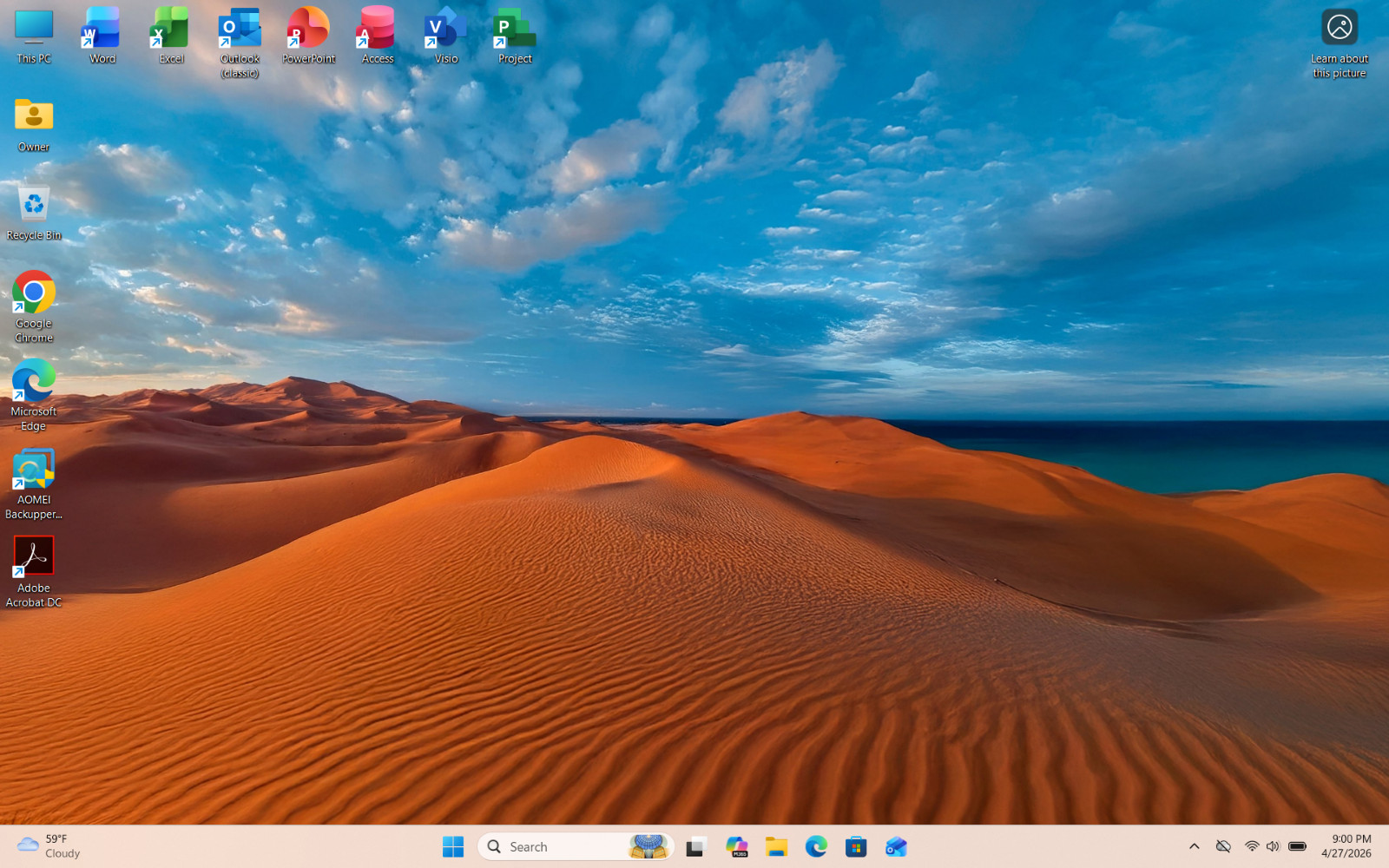Expand the hidden system tray icons
Image resolution: width=1389 pixels, height=868 pixels.
pos(1195,846)
